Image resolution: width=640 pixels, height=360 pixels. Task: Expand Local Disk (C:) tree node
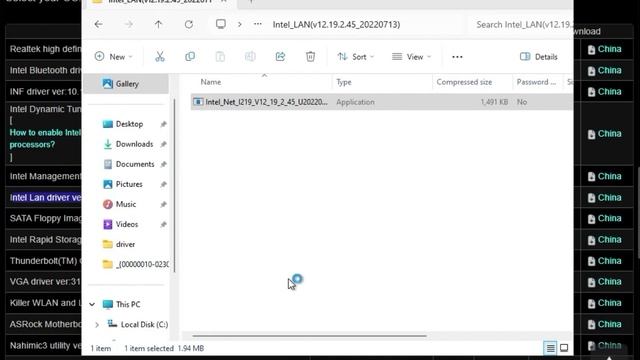pos(97,324)
